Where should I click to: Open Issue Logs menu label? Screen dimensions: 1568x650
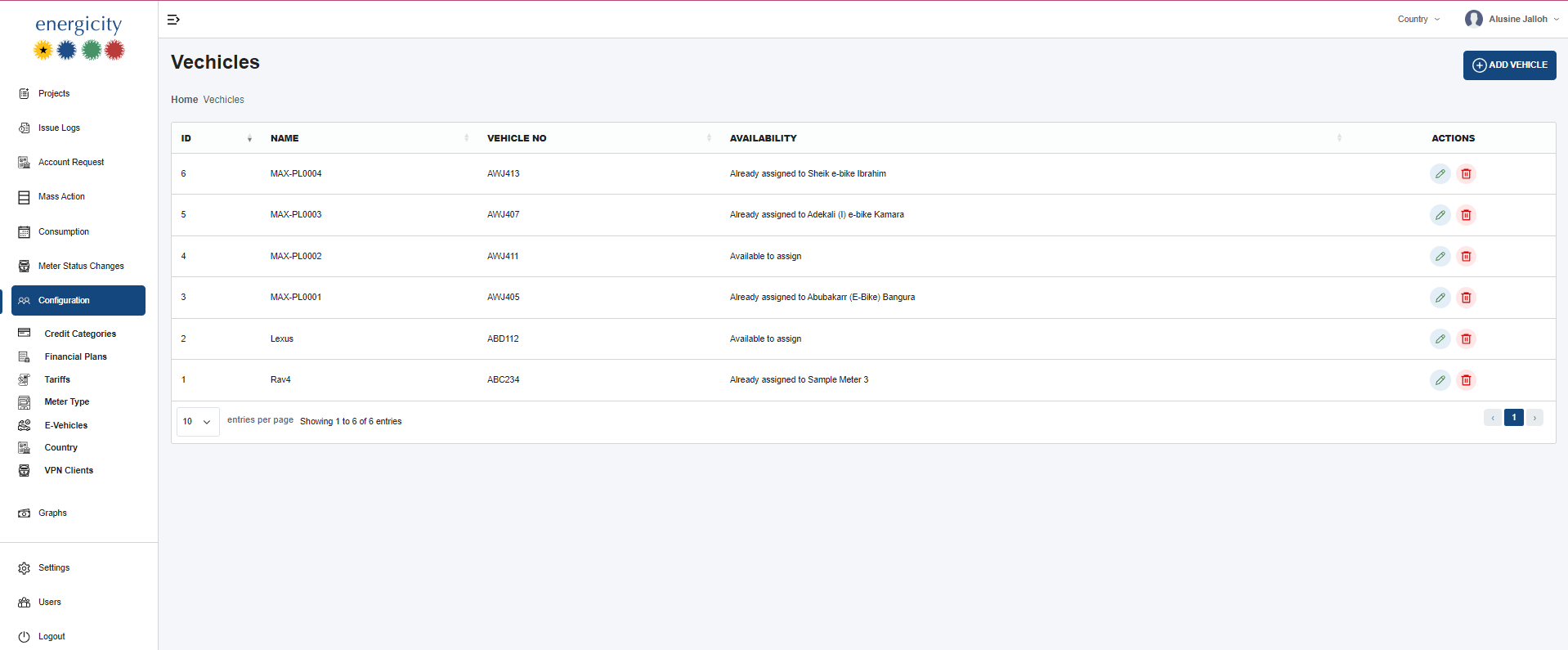click(x=59, y=128)
